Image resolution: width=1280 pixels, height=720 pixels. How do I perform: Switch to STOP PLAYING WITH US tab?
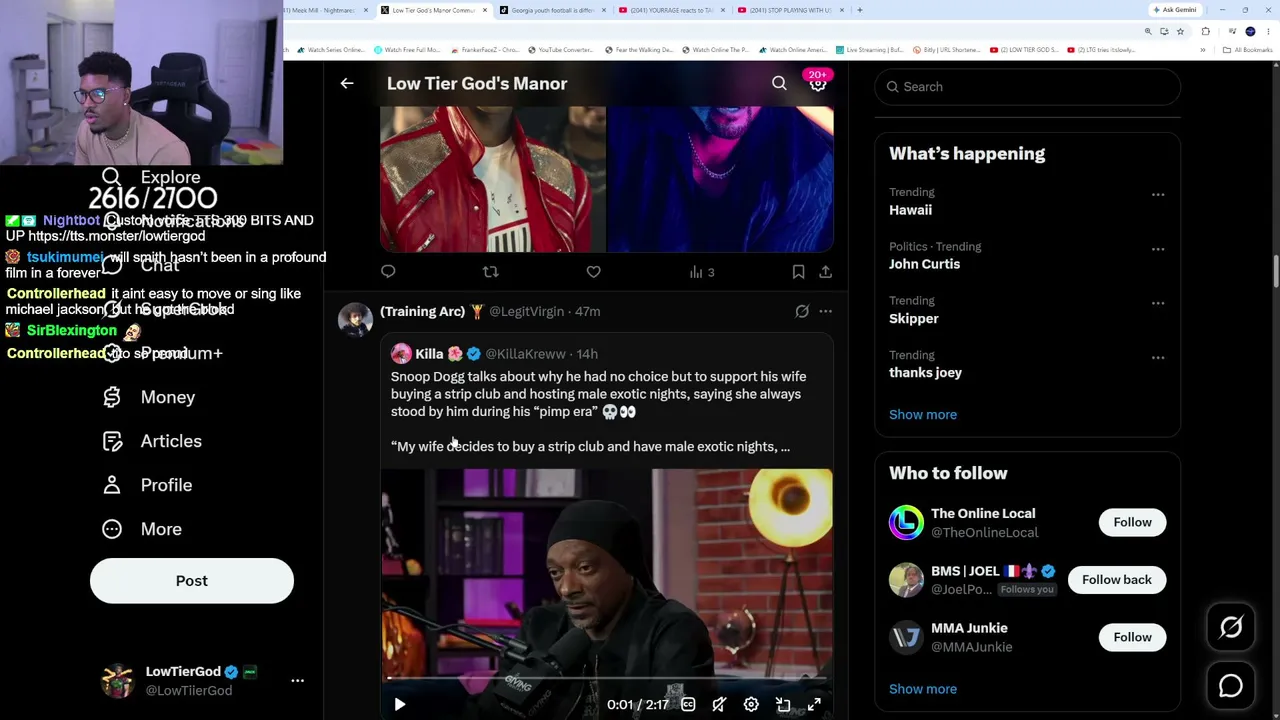(790, 10)
